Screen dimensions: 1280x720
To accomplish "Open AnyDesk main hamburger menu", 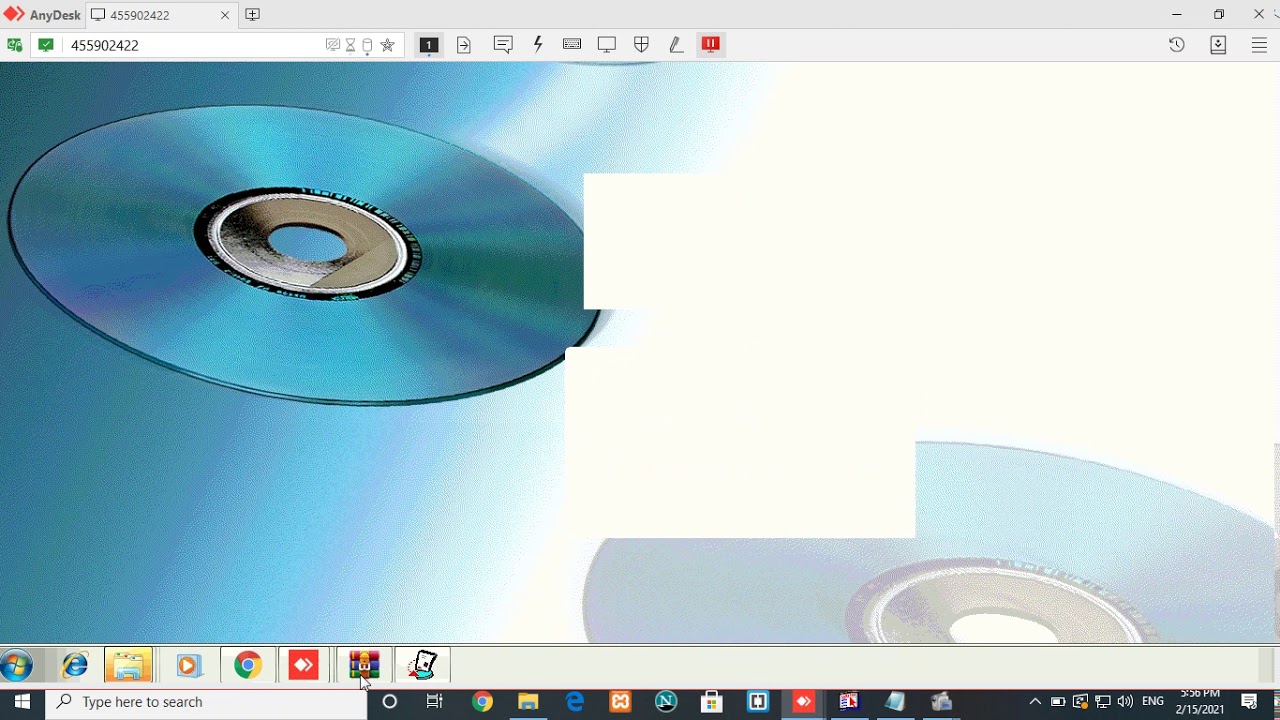I will click(x=1260, y=45).
